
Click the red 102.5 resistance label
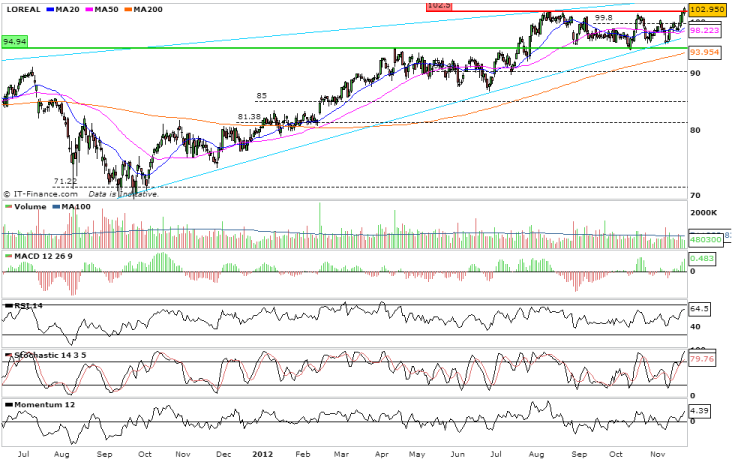[439, 6]
